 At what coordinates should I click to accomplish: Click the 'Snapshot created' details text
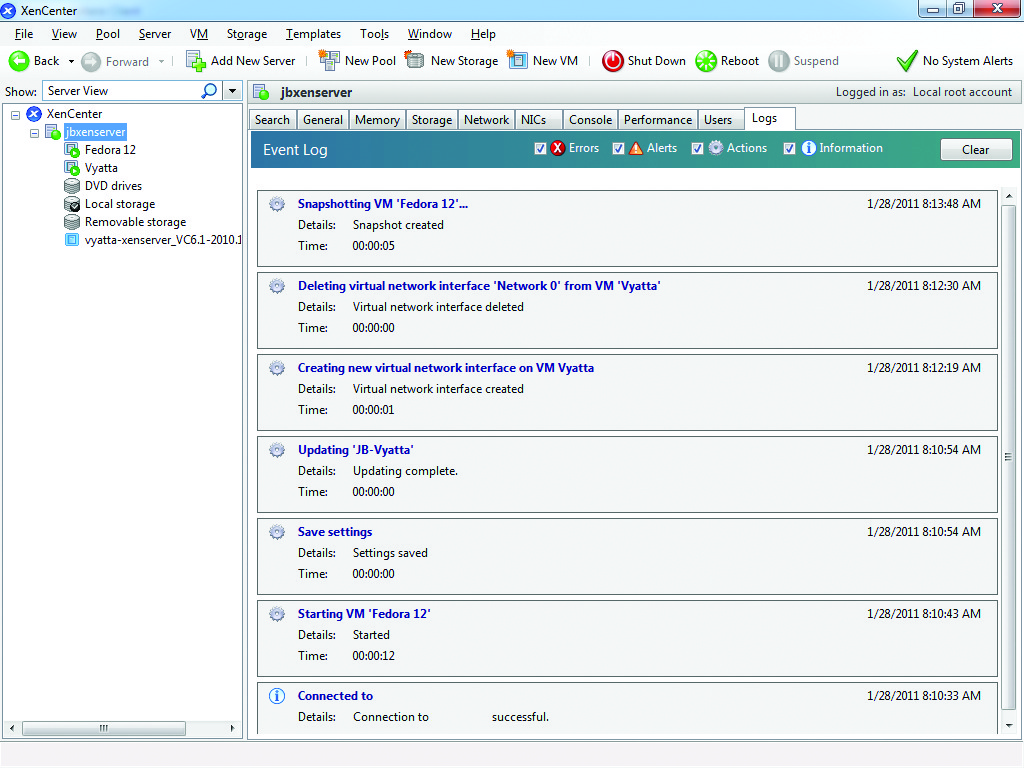point(398,225)
